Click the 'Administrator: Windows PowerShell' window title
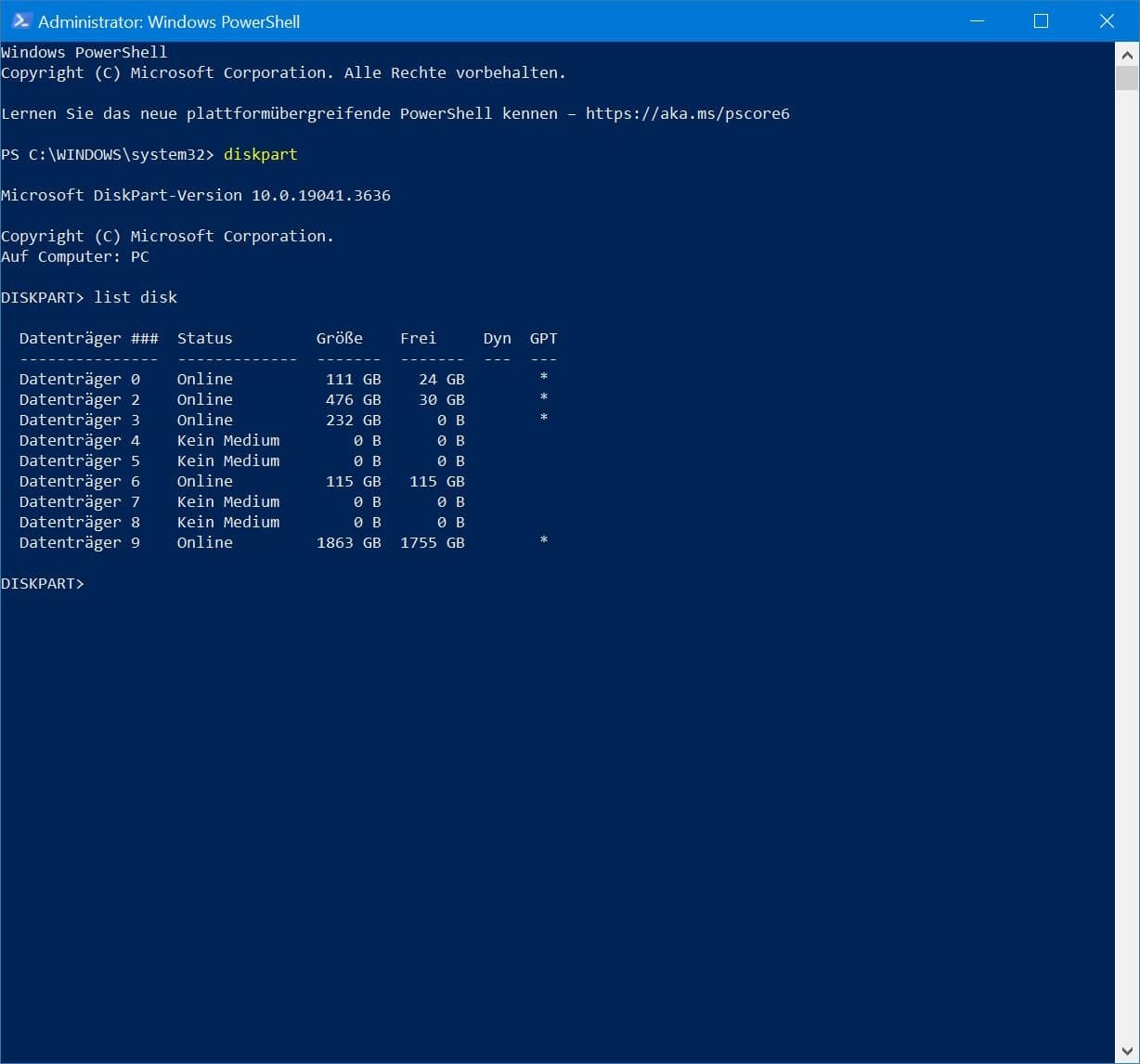This screenshot has width=1140, height=1064. click(169, 21)
